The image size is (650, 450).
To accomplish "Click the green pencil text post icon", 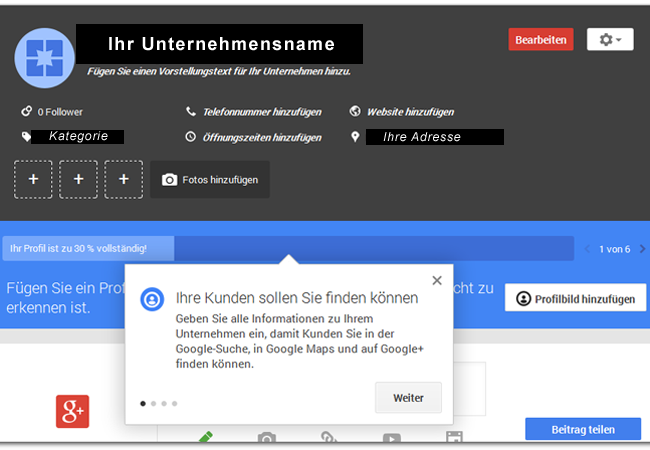I will pos(206,437).
